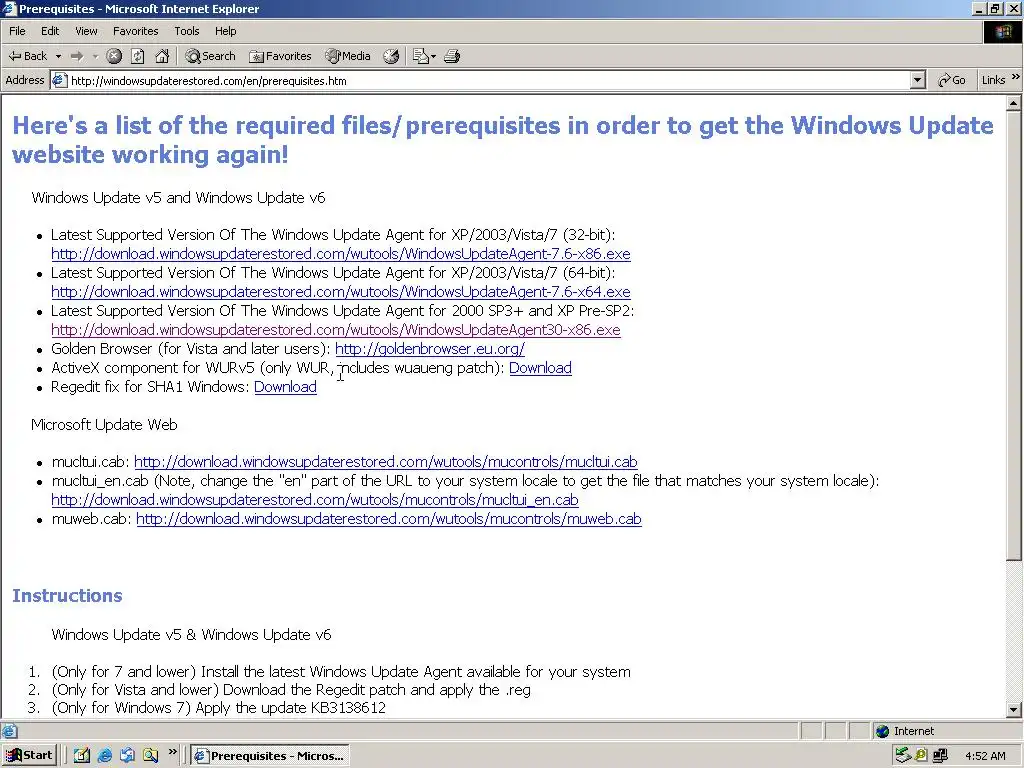Print the page with the printer icon
Screen dimensions: 1024x768
click(452, 56)
